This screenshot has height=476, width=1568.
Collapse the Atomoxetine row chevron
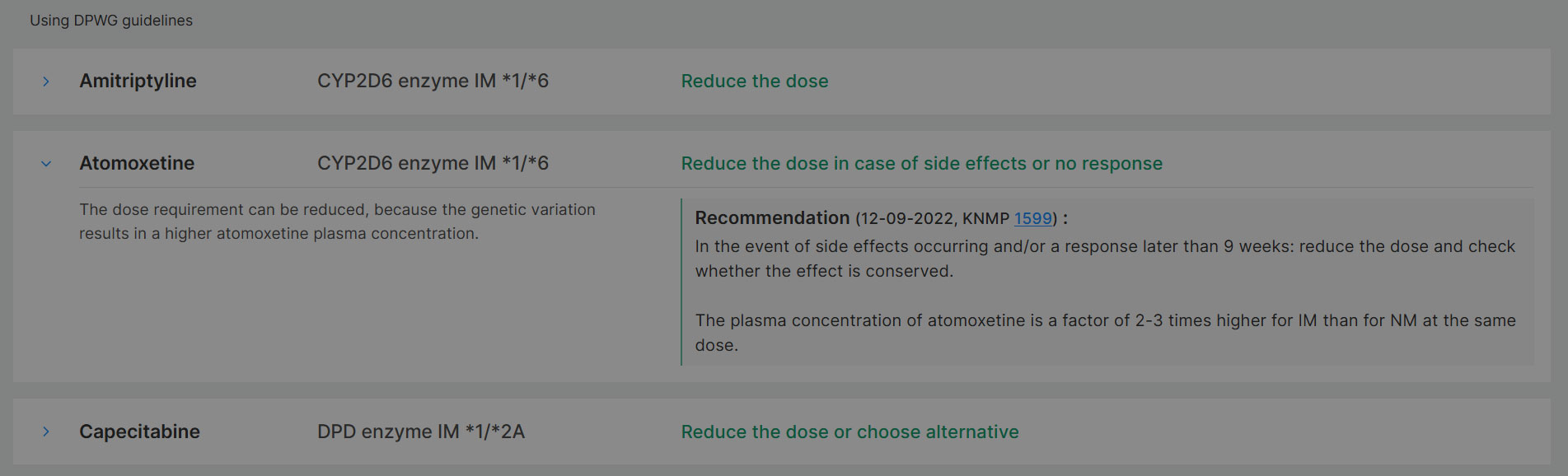tap(46, 164)
